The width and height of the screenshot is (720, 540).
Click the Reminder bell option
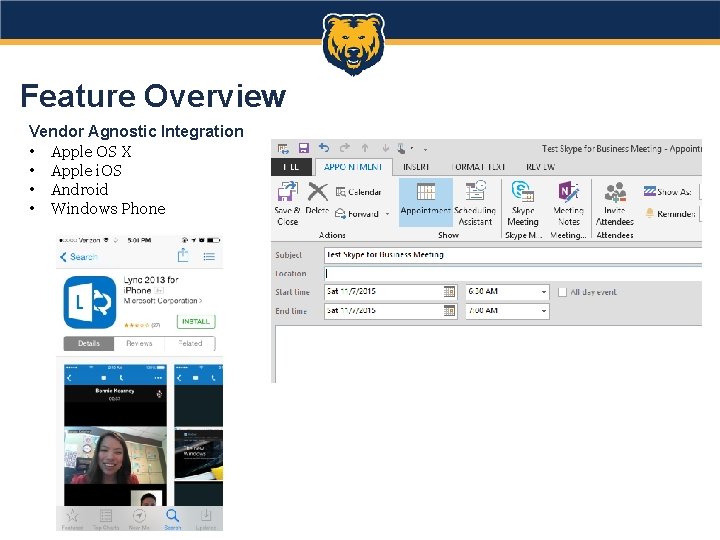point(670,214)
